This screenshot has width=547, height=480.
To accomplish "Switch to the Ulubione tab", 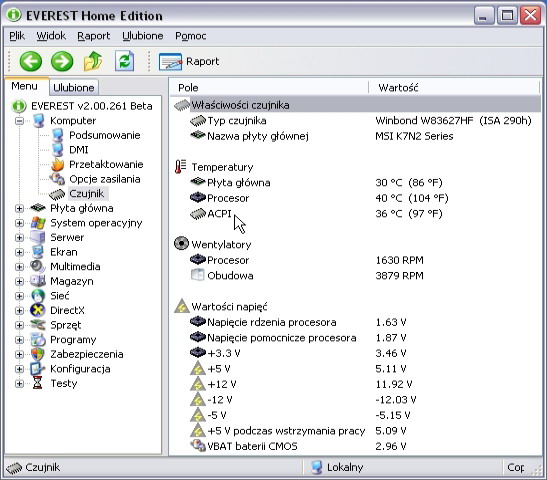I will click(74, 88).
